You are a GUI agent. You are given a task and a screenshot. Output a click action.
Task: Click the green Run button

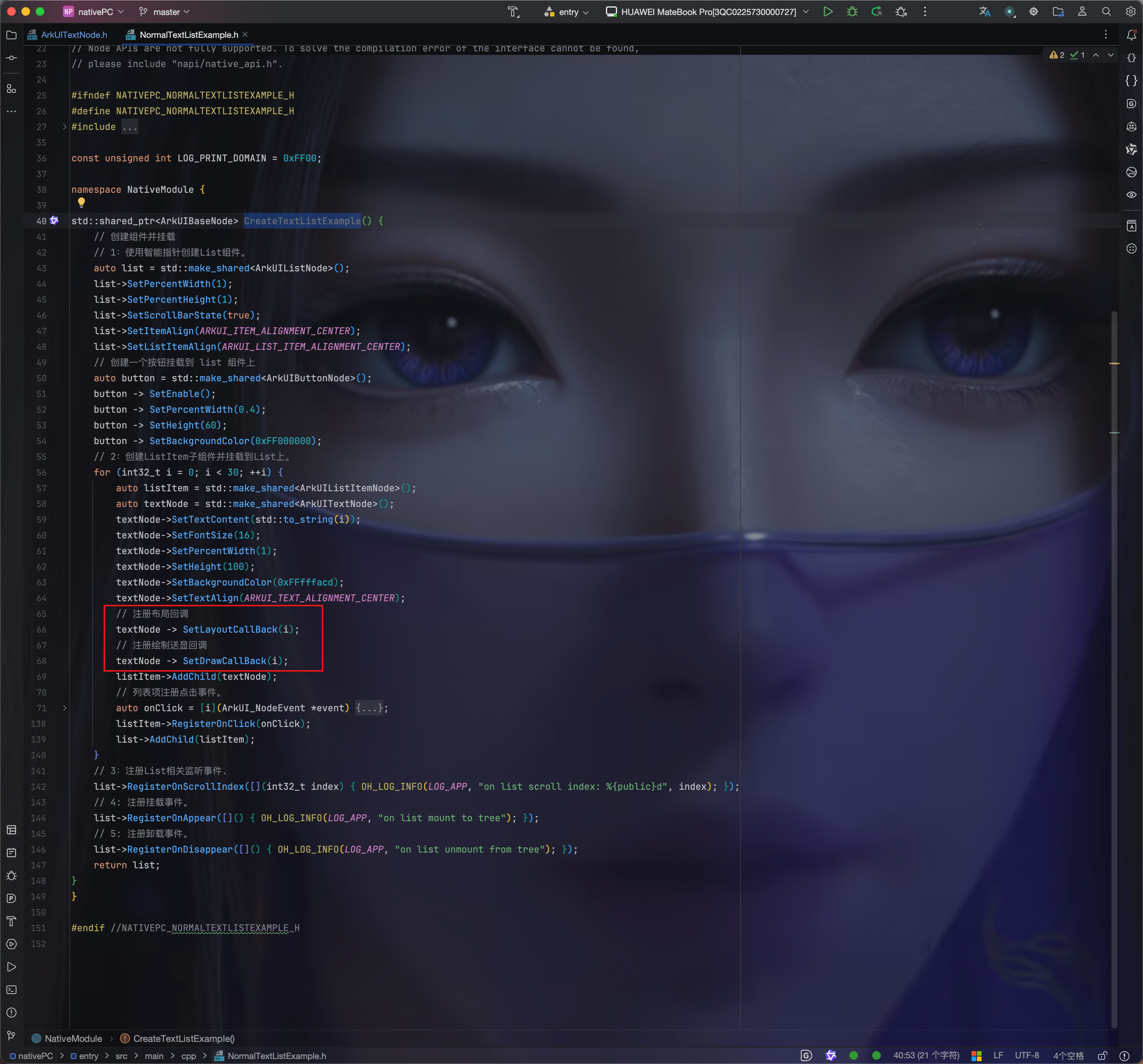(827, 11)
